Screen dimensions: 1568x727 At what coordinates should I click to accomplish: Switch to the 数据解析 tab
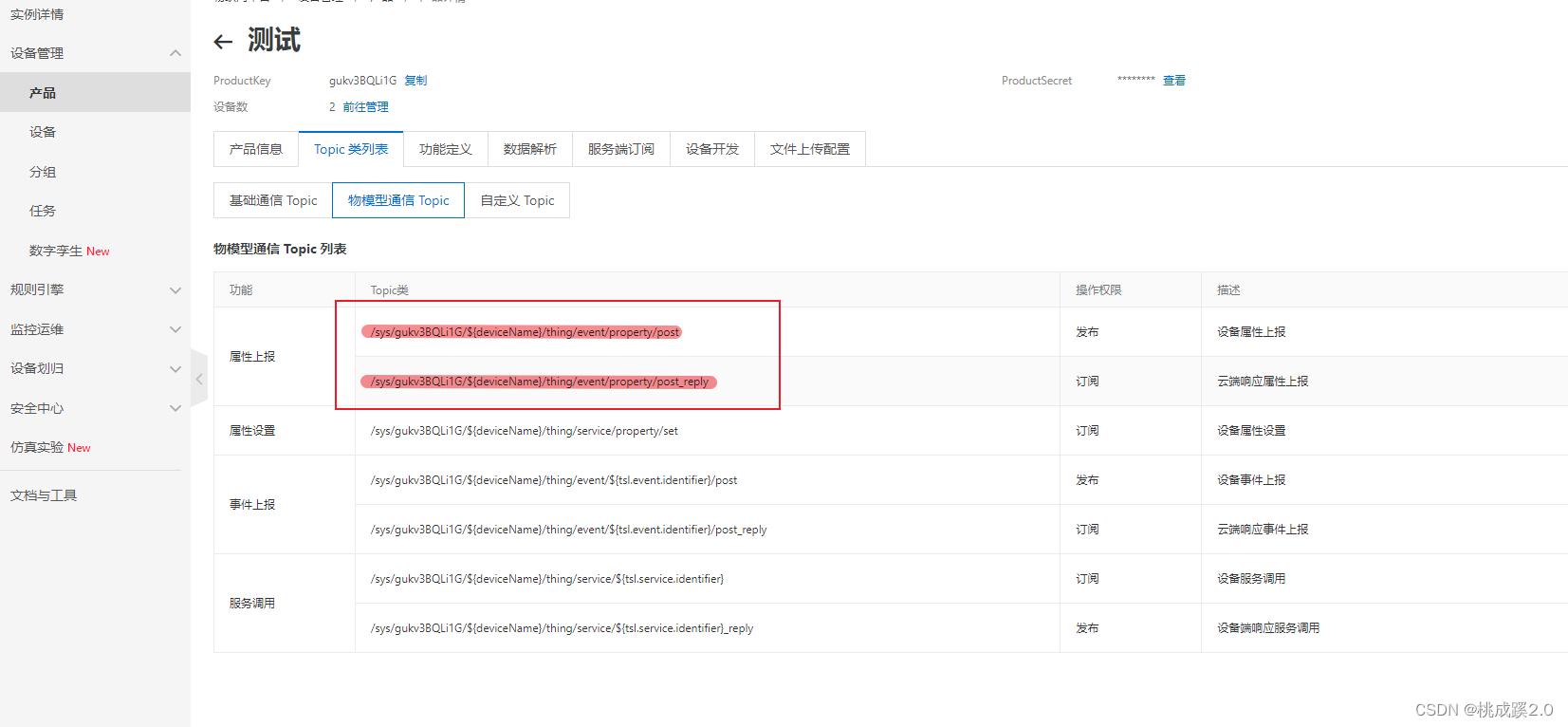pyautogui.click(x=530, y=149)
